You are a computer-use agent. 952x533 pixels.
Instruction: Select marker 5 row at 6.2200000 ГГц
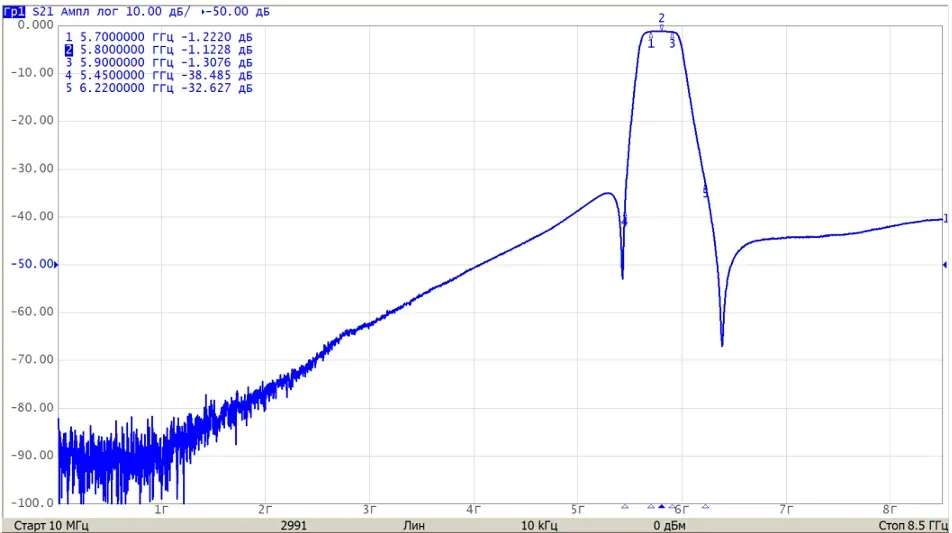coord(158,88)
